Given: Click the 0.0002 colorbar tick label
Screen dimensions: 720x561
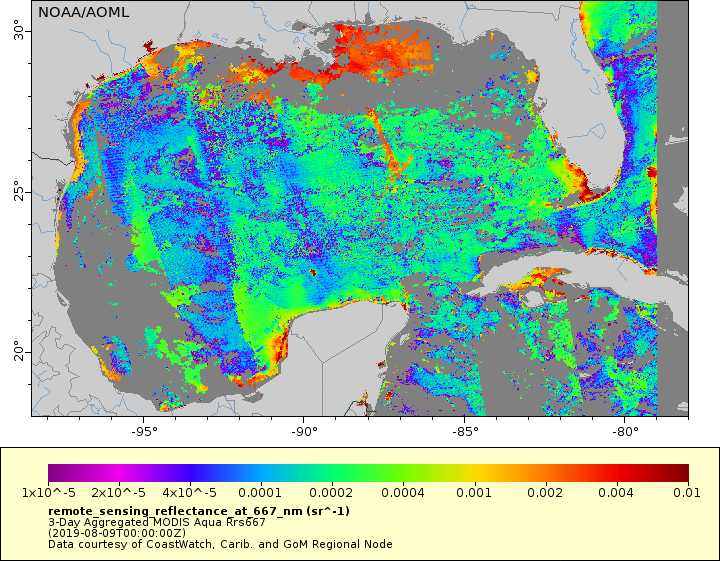Looking at the screenshot, I should (331, 493).
